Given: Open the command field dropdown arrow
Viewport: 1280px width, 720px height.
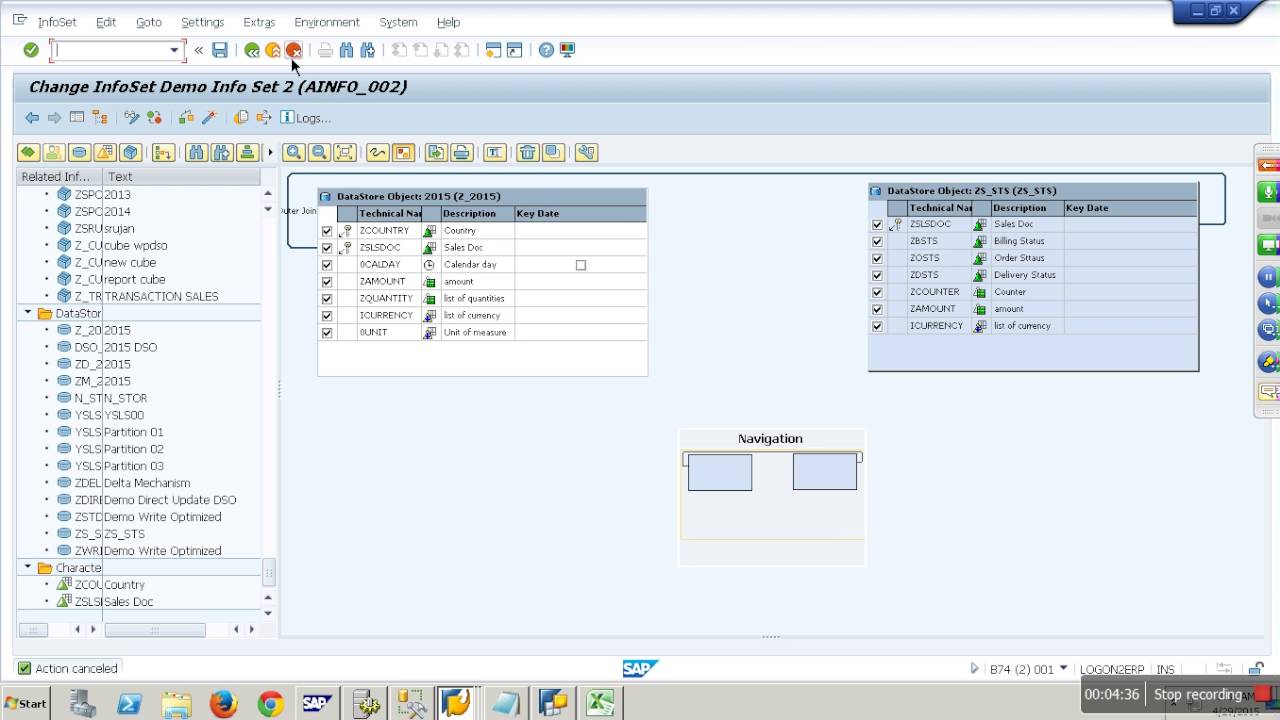Looking at the screenshot, I should [174, 50].
